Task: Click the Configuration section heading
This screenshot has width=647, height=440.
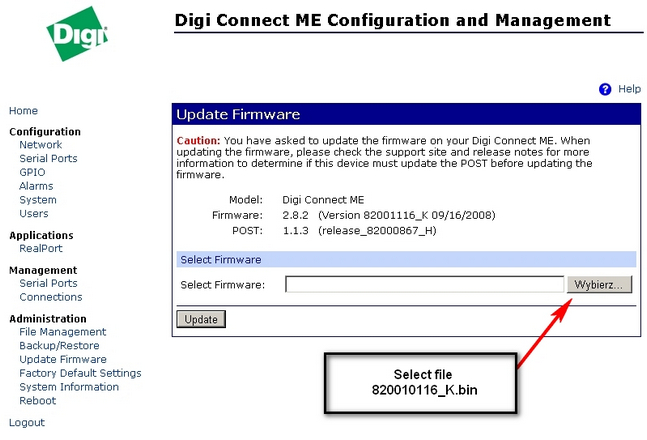Action: tap(45, 132)
